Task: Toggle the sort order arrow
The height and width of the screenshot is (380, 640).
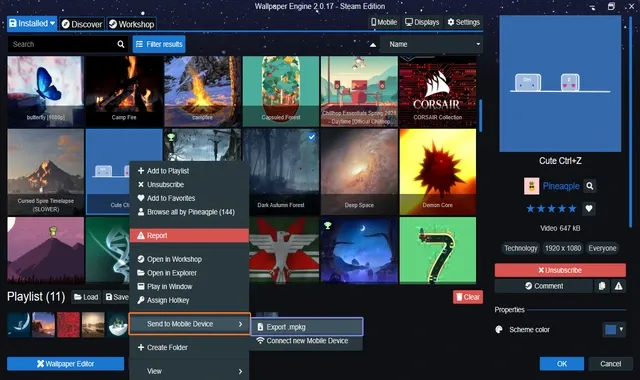Action: coord(373,44)
